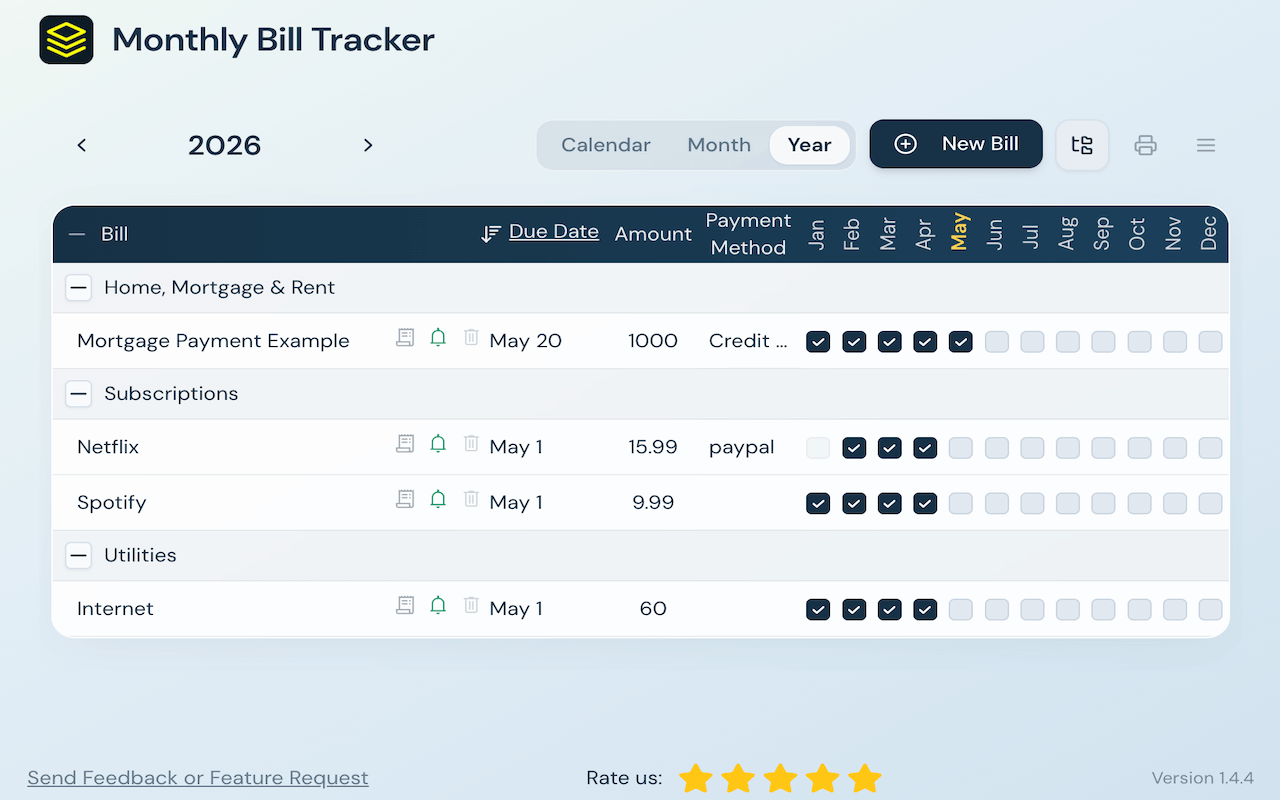The height and width of the screenshot is (800, 1280).
Task: Select the Netflix bill name
Action: click(x=108, y=447)
